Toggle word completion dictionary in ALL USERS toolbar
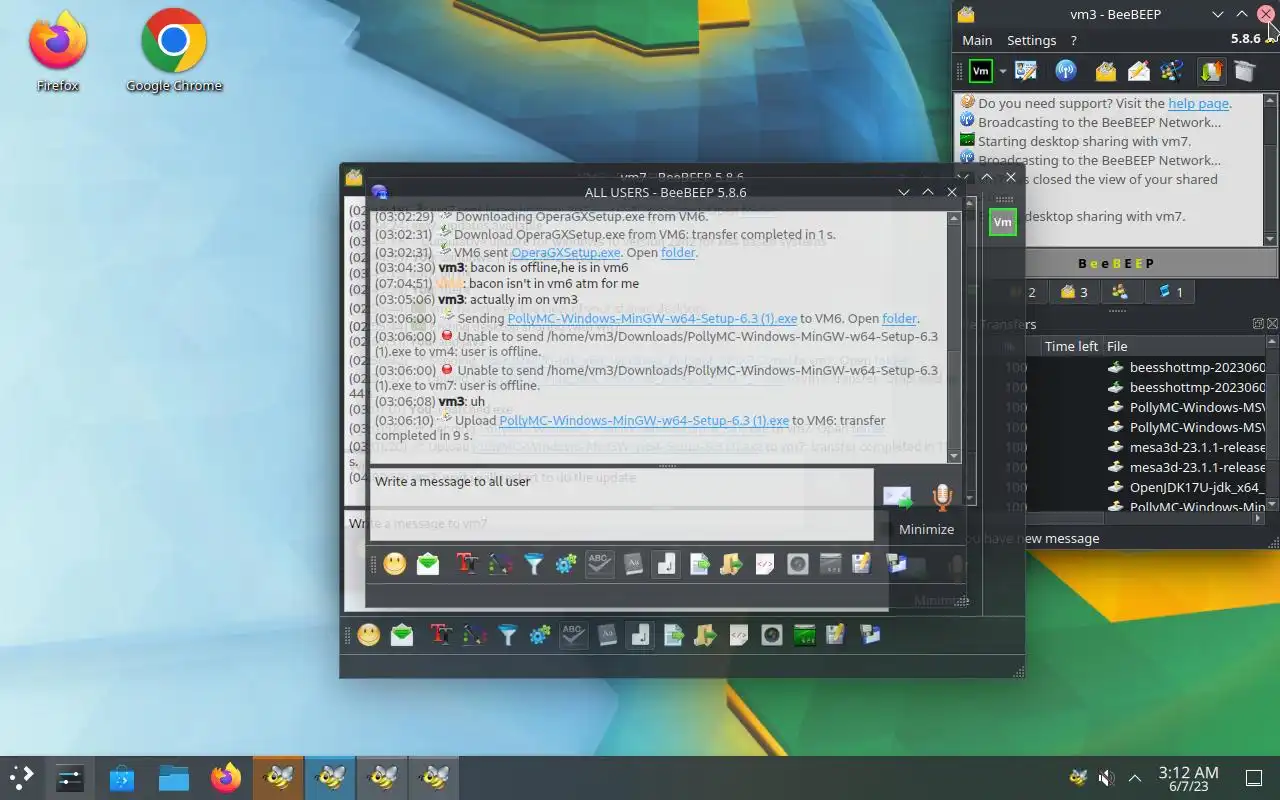The width and height of the screenshot is (1280, 800). (x=633, y=565)
